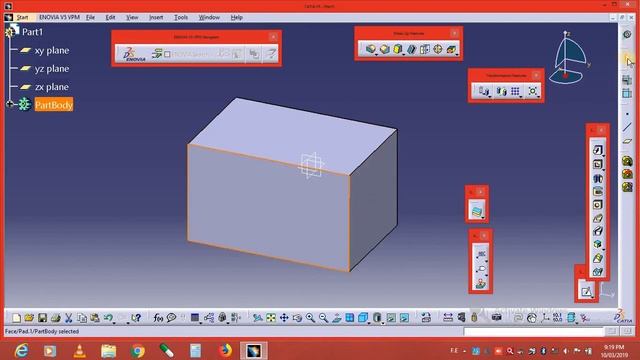Screen dimensions: 640x360
Task: Click the Text with Leader annotation icon
Action: (x=482, y=254)
